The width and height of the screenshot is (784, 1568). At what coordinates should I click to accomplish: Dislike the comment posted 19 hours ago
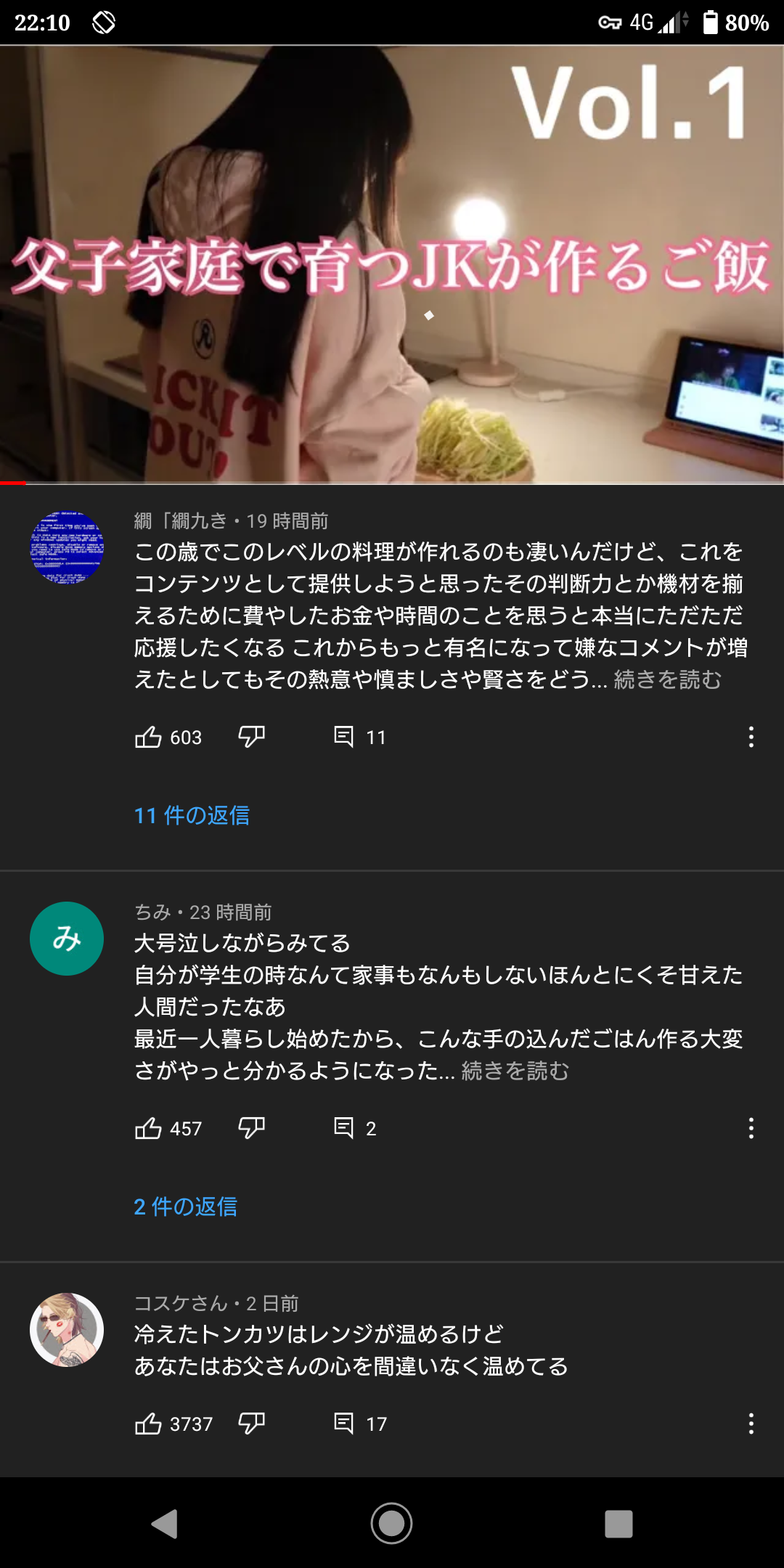[251, 737]
